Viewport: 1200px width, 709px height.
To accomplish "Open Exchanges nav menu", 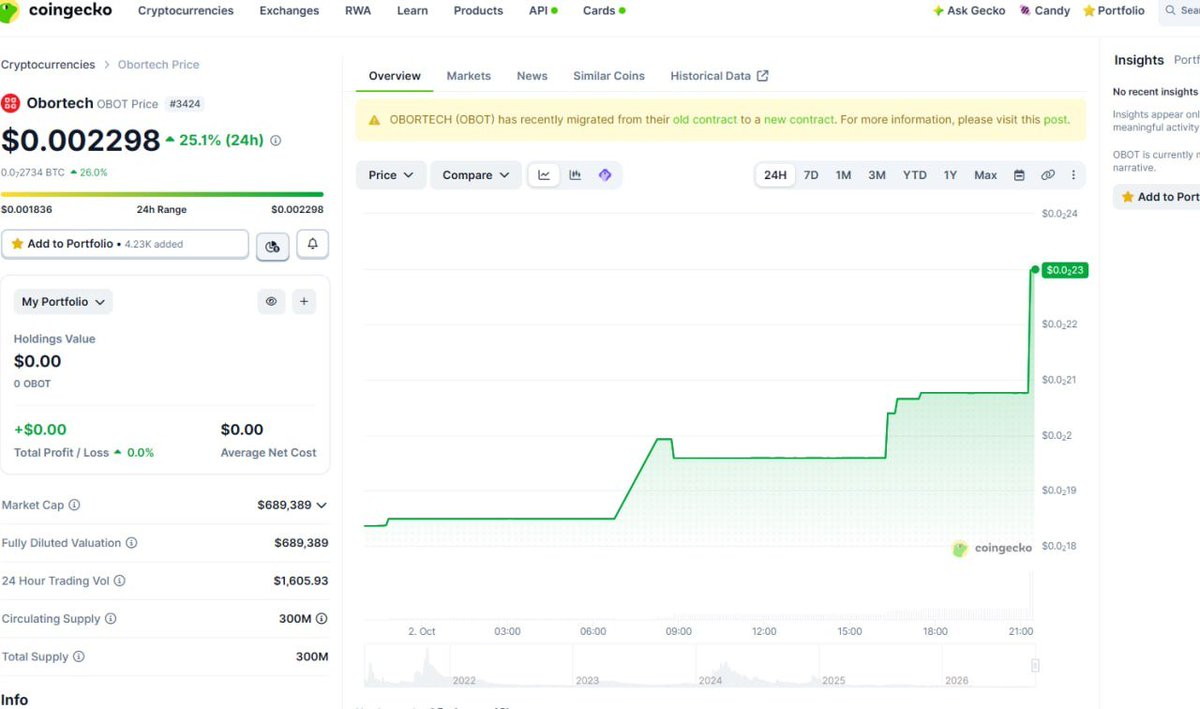I will 289,10.
